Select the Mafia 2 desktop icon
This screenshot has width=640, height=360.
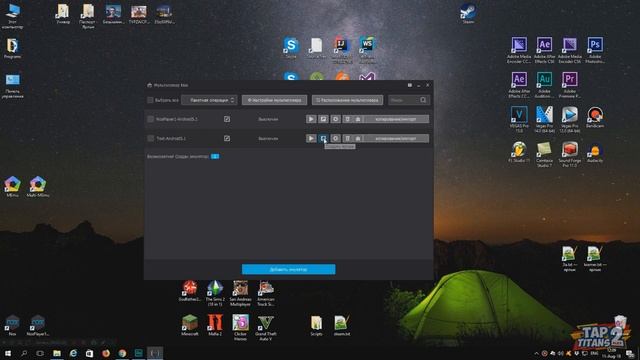click(x=215, y=324)
